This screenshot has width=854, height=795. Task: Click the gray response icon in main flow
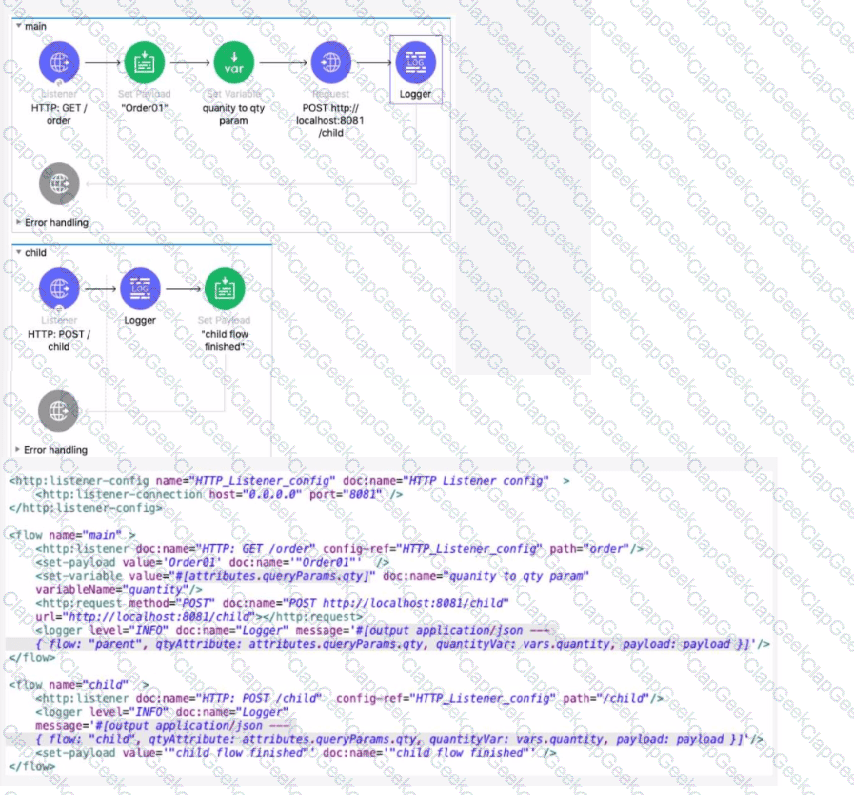(x=60, y=183)
